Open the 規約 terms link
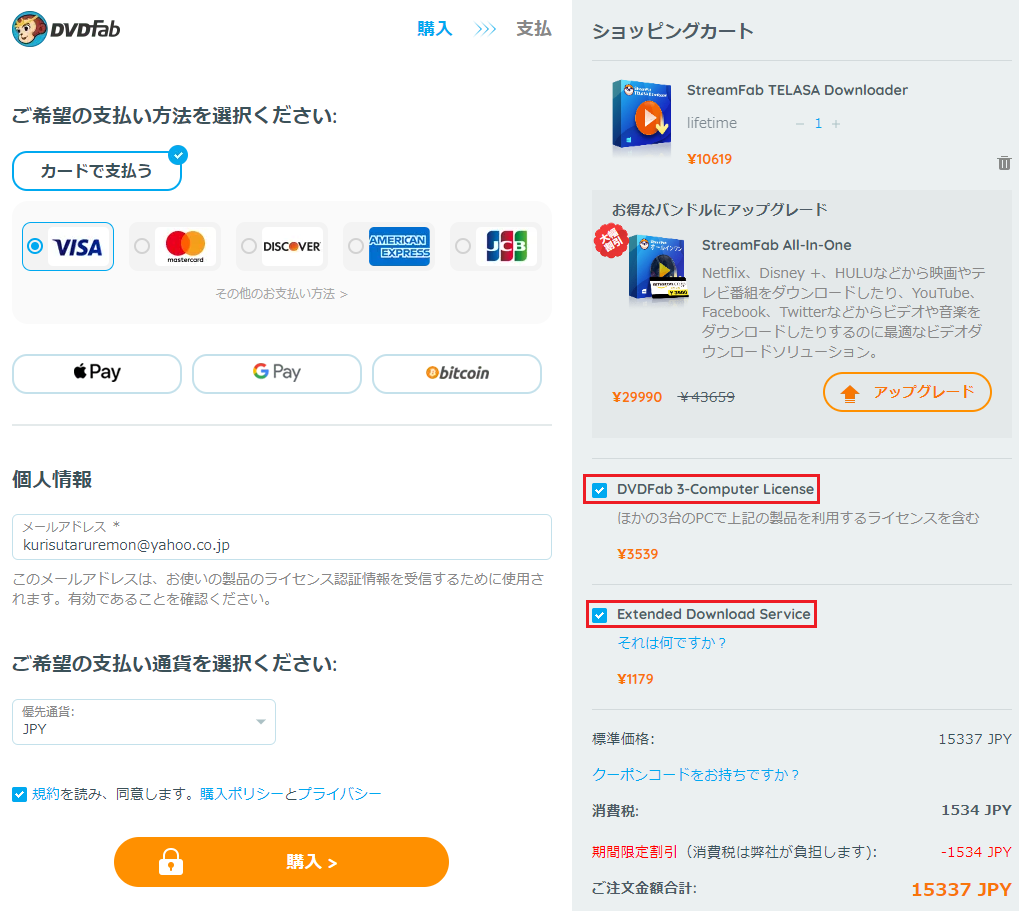The image size is (1019, 911). (x=45, y=794)
